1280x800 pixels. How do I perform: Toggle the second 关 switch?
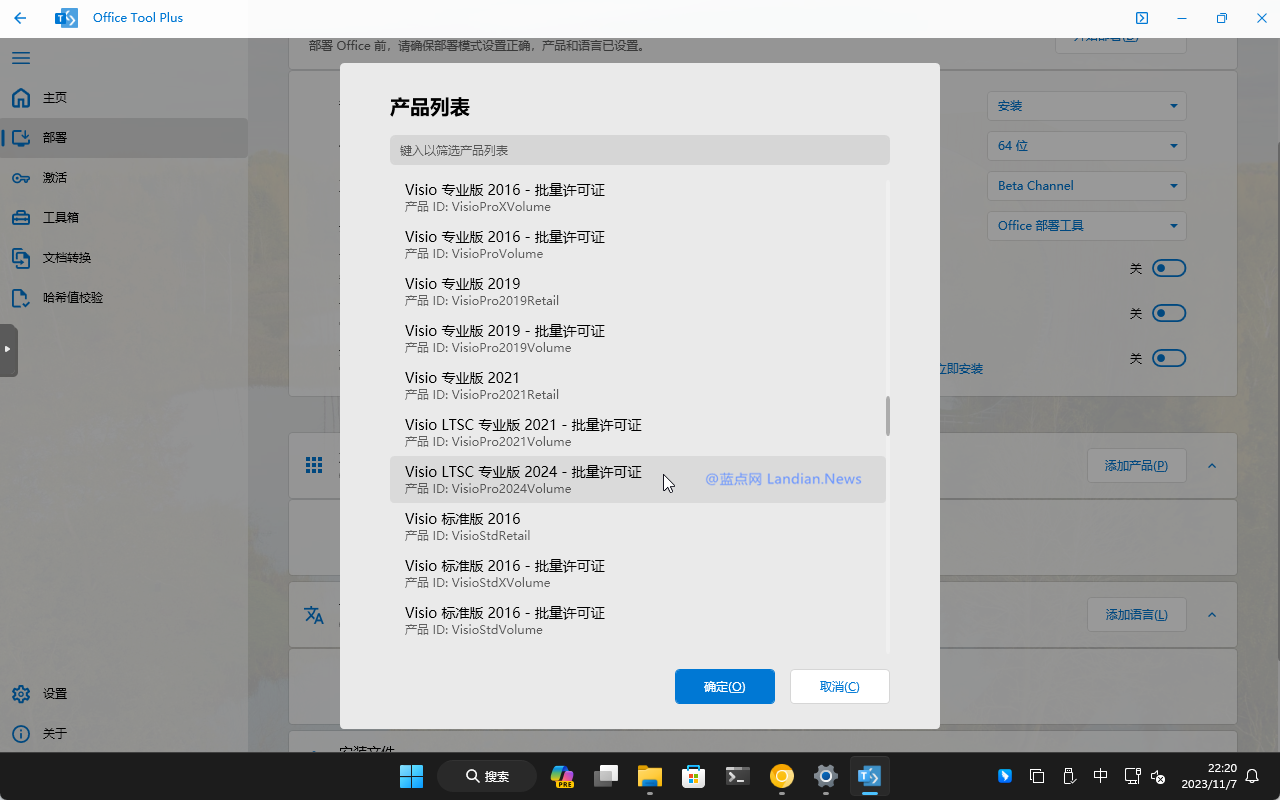(x=1168, y=313)
